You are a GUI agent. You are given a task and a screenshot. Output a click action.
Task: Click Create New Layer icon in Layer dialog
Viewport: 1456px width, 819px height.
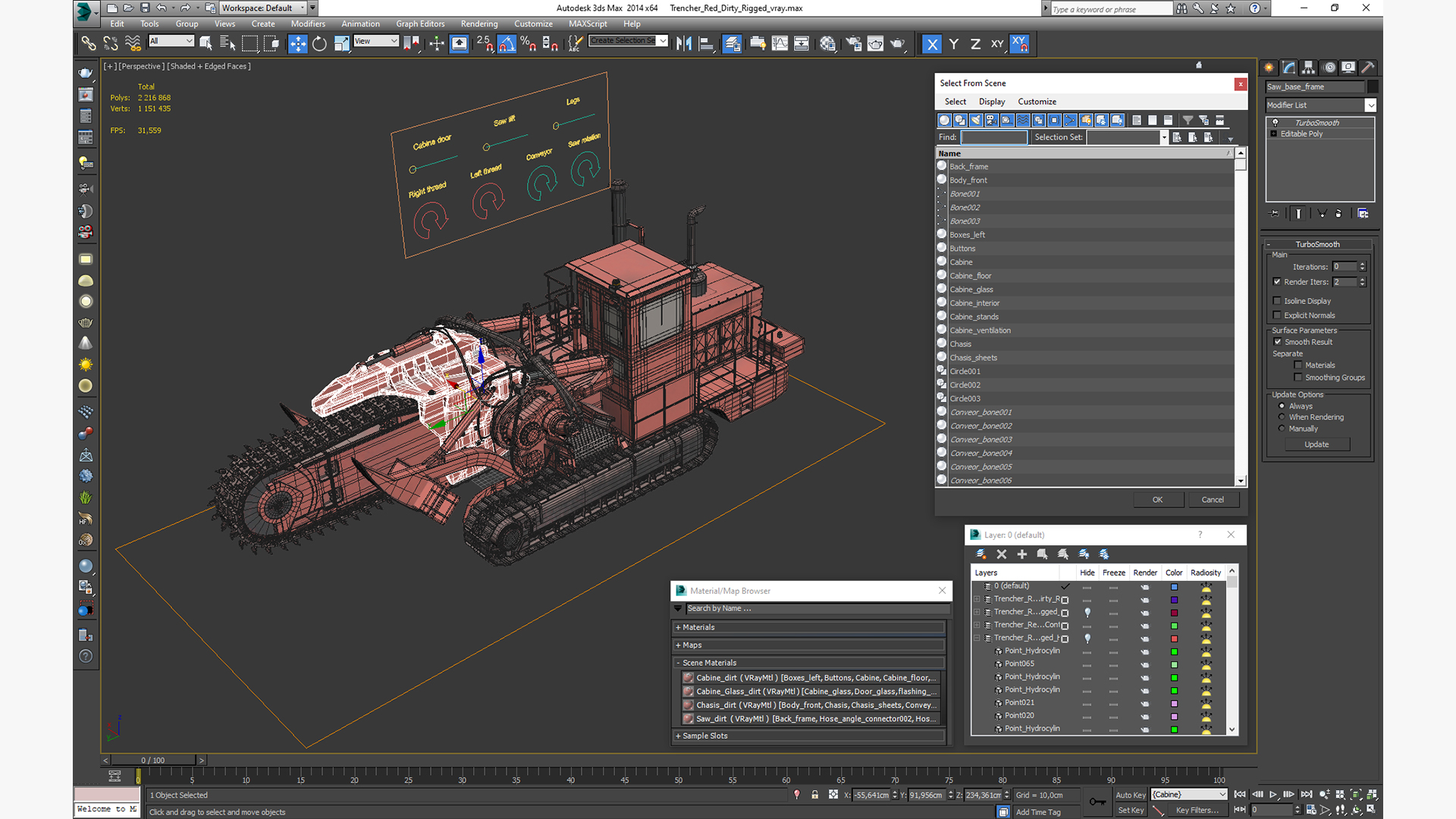(981, 554)
